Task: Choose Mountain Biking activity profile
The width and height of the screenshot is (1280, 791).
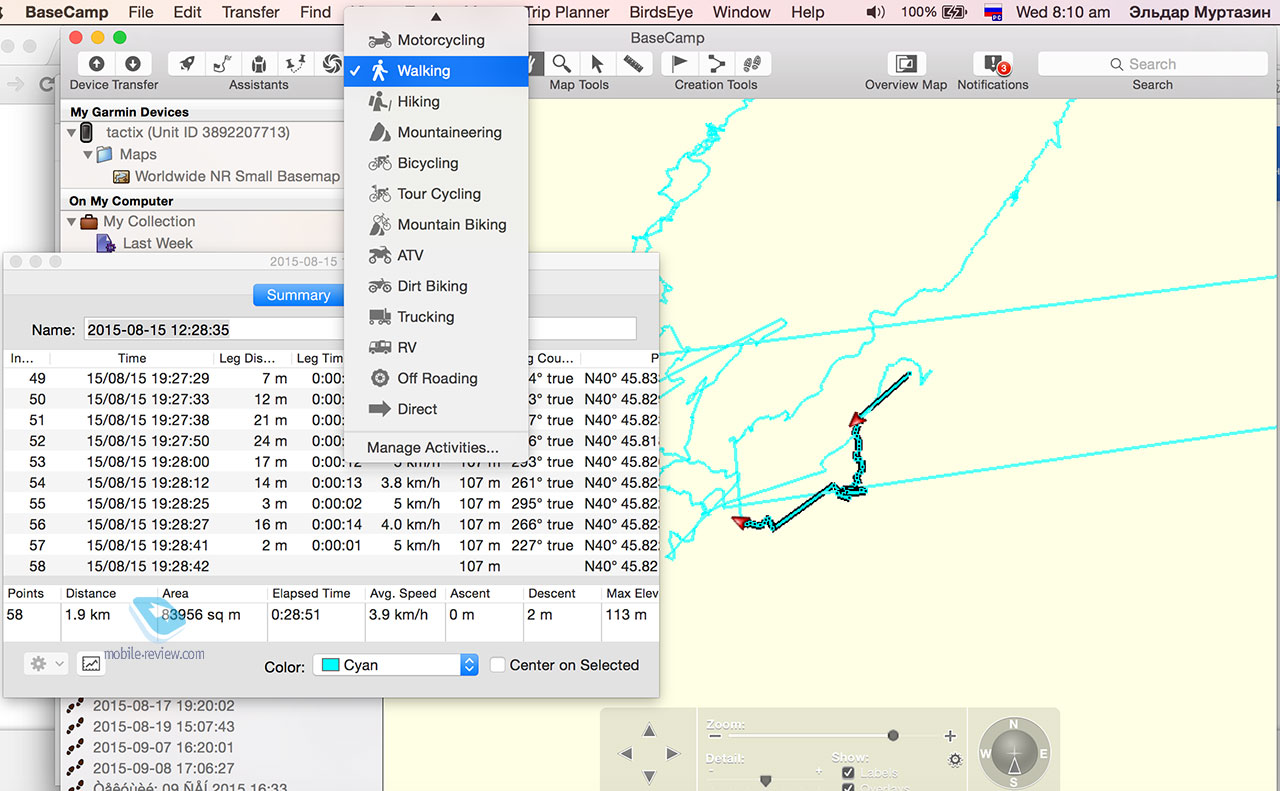Action: (435, 224)
